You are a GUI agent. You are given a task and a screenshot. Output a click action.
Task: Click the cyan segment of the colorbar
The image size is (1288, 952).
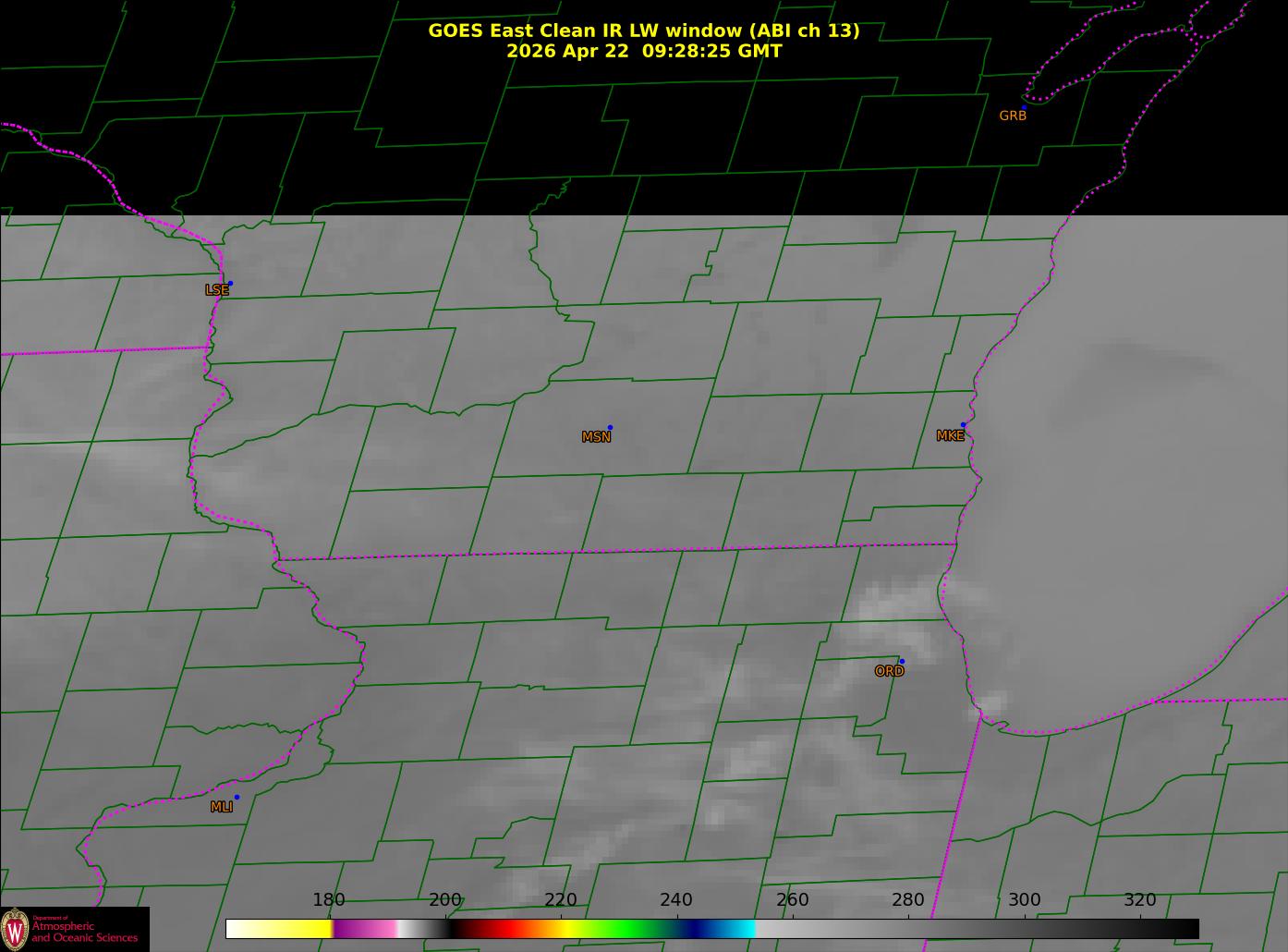[x=735, y=929]
